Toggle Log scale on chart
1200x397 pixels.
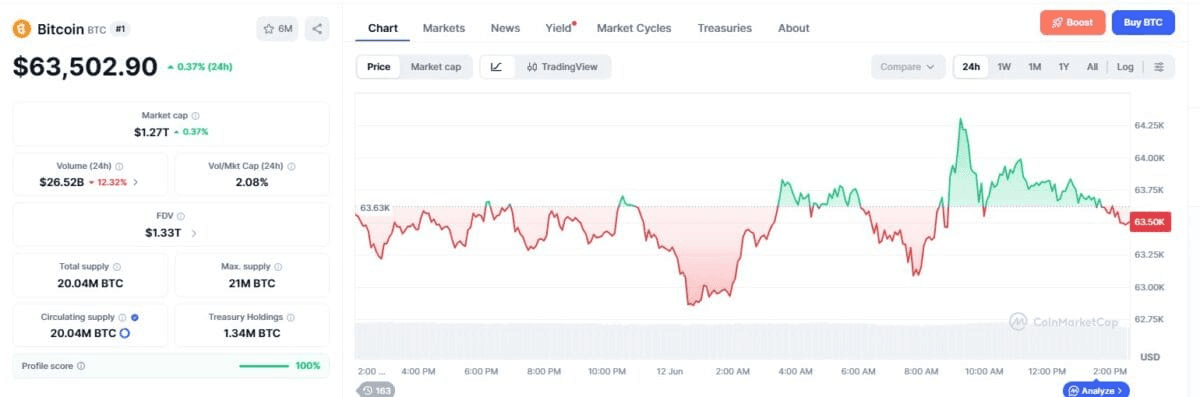pyautogui.click(x=1125, y=67)
